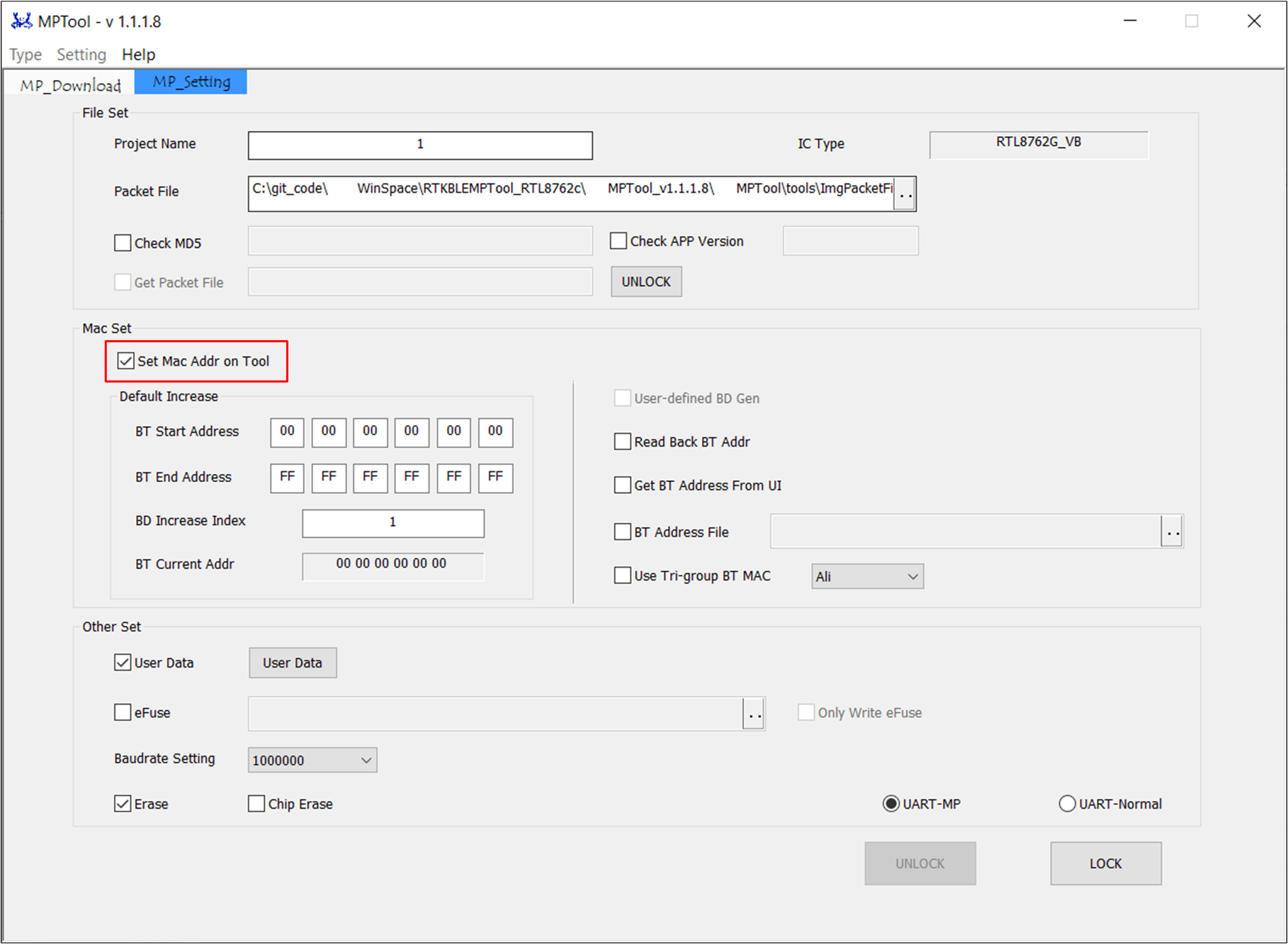Minimize the MPTool window

pos(1130,21)
